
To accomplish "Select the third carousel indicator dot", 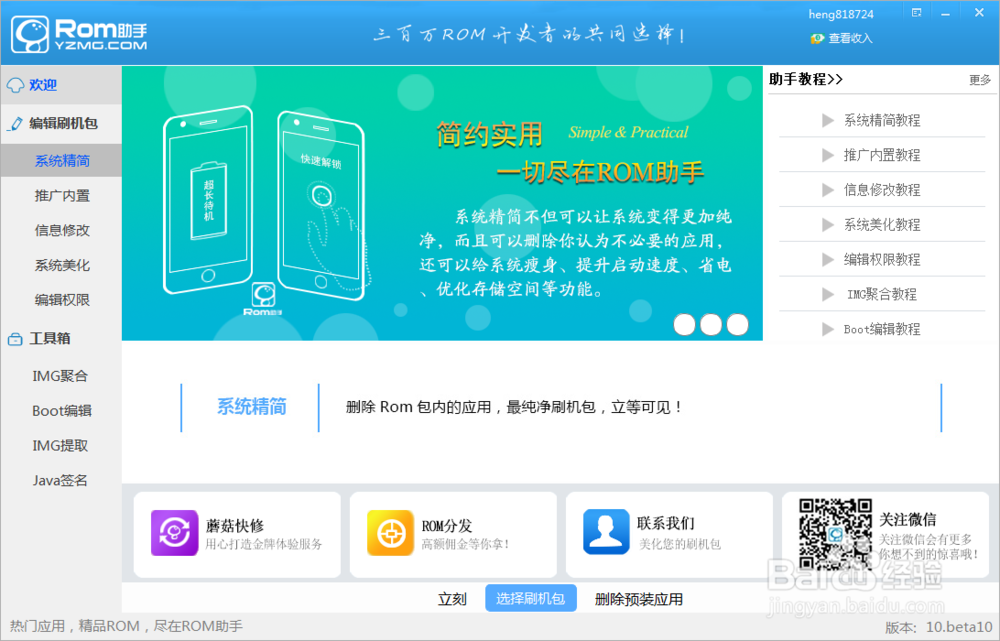I will pos(736,324).
